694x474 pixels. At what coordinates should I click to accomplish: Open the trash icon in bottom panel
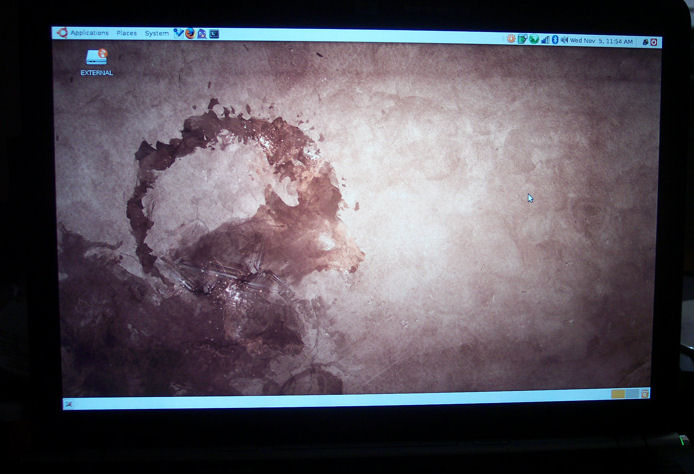click(x=645, y=393)
